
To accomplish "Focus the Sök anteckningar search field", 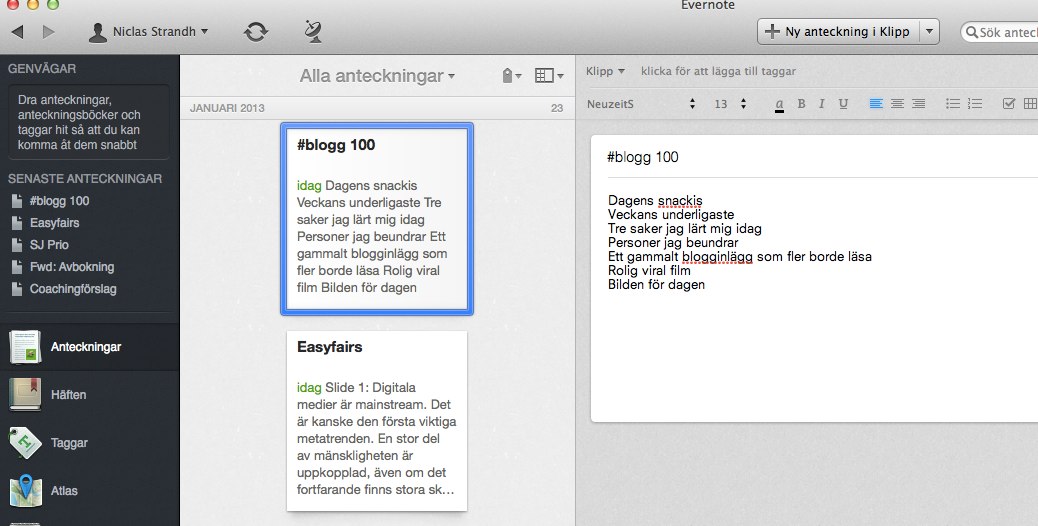I will [x=1000, y=32].
